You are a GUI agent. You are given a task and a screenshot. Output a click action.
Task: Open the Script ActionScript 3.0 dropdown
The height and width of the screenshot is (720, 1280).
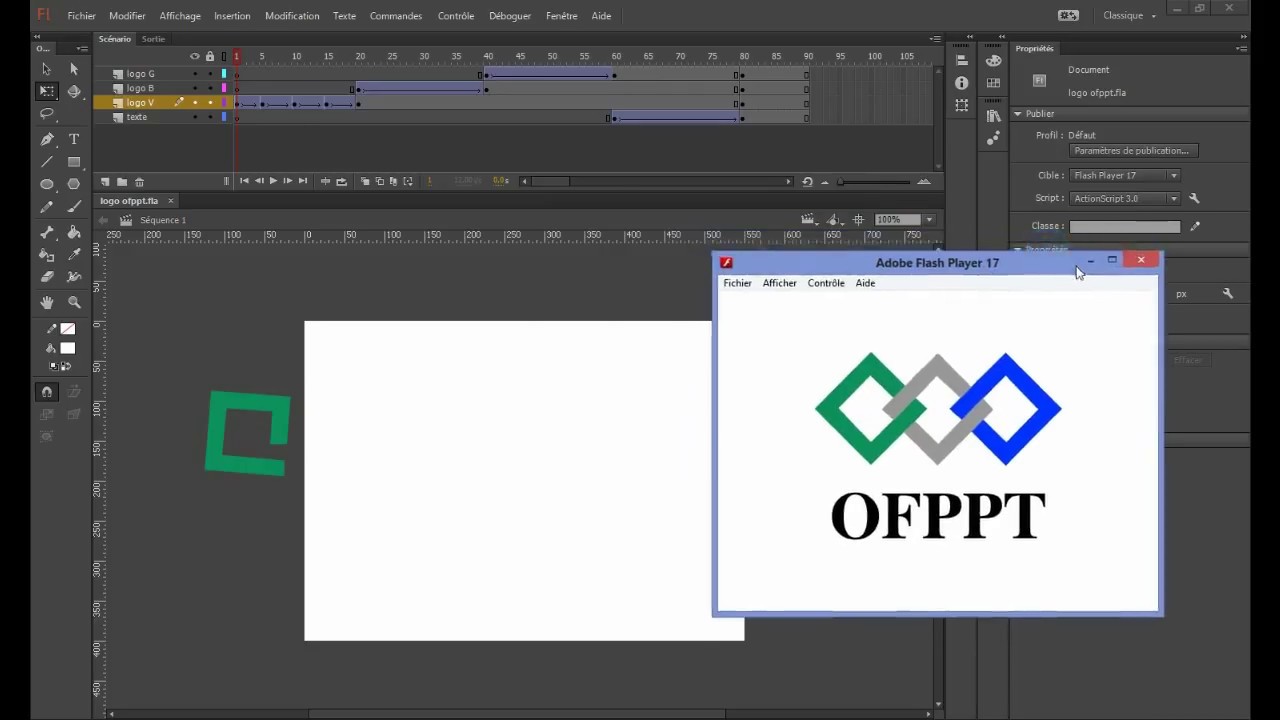[1125, 199]
